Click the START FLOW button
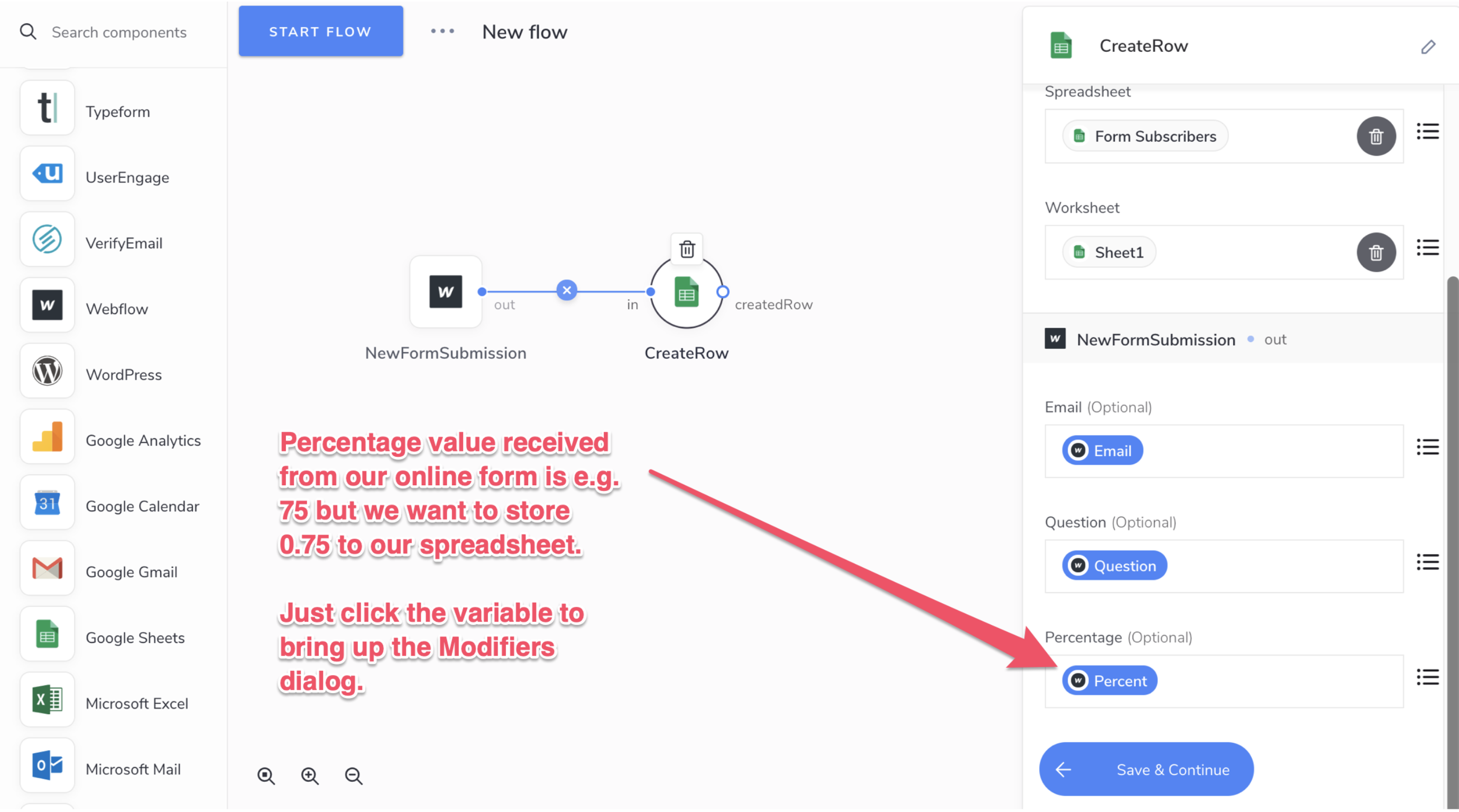This screenshot has height=812, width=1459. coord(320,32)
